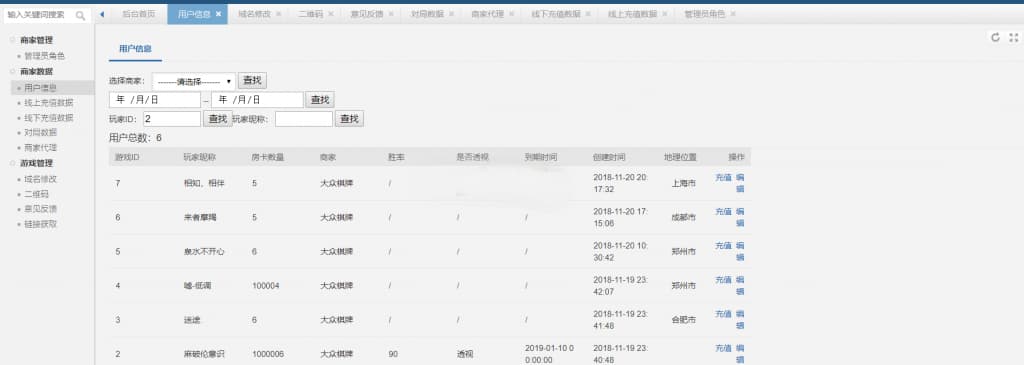Close the 用户信息 tab
Image resolution: width=1024 pixels, height=365 pixels.
point(218,14)
